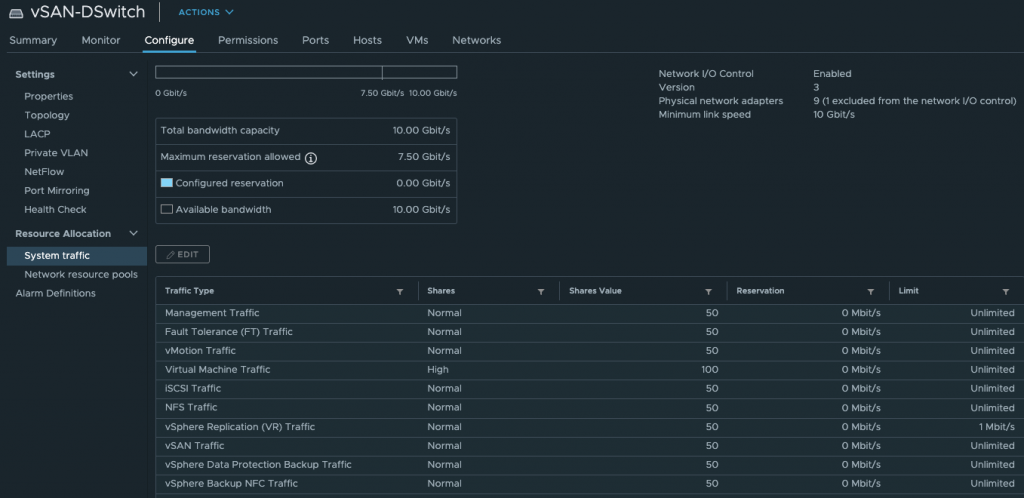Click the Physical network adapters value

pos(915,101)
